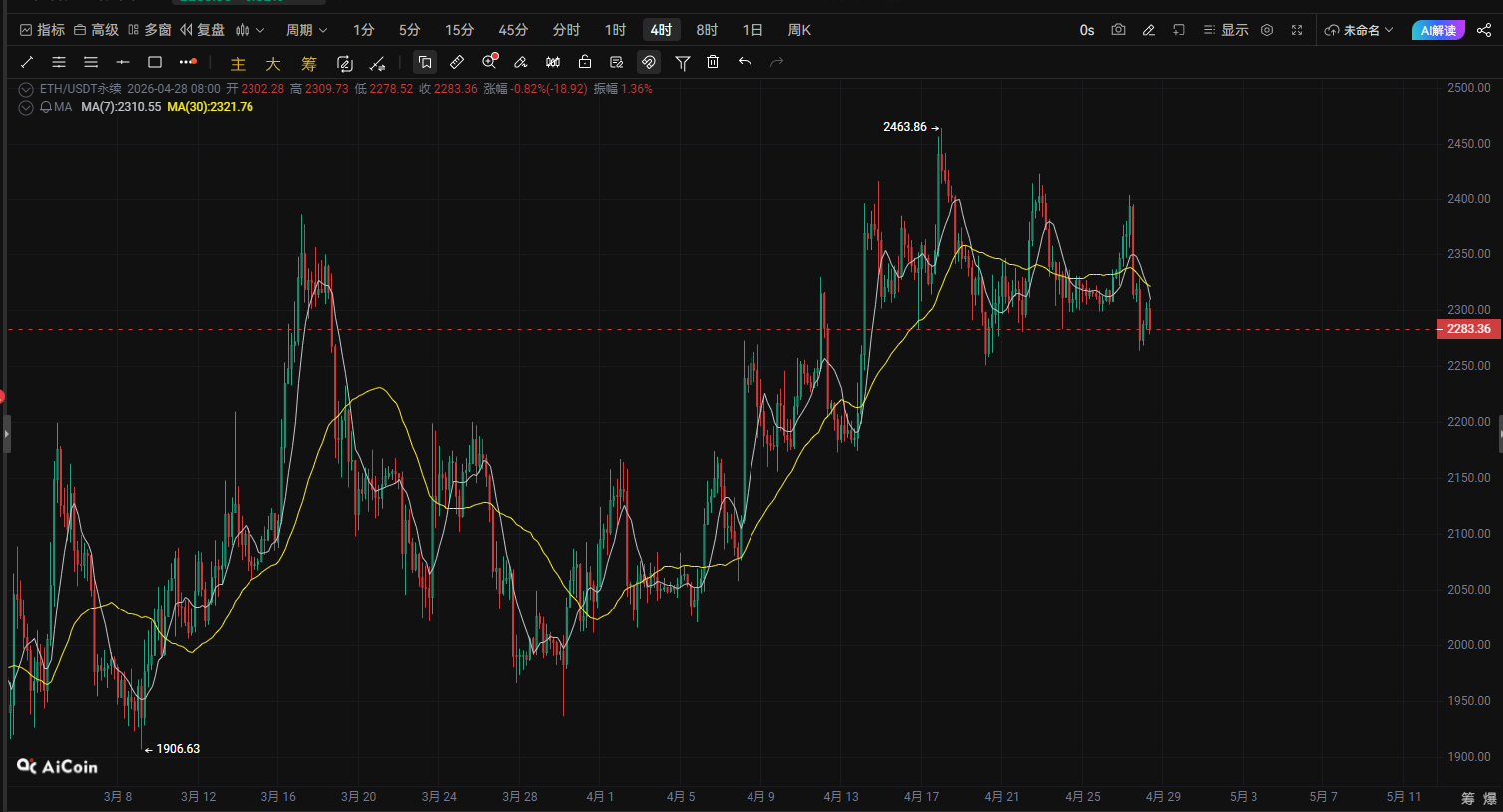
Task: Select the three horizontal lines drawing tool
Action: [x=91, y=62]
